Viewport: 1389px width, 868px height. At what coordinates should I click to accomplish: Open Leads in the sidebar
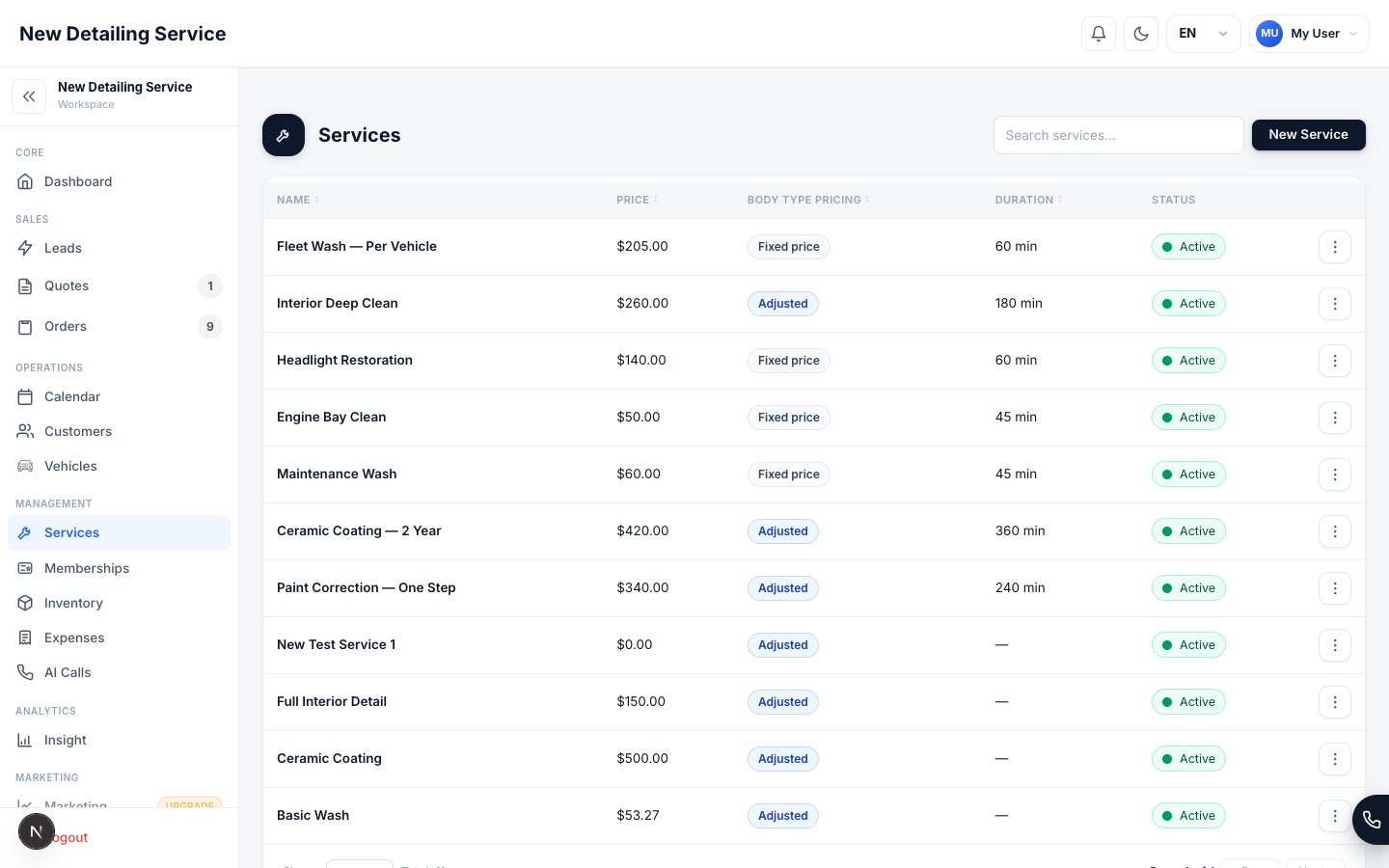[120, 248]
